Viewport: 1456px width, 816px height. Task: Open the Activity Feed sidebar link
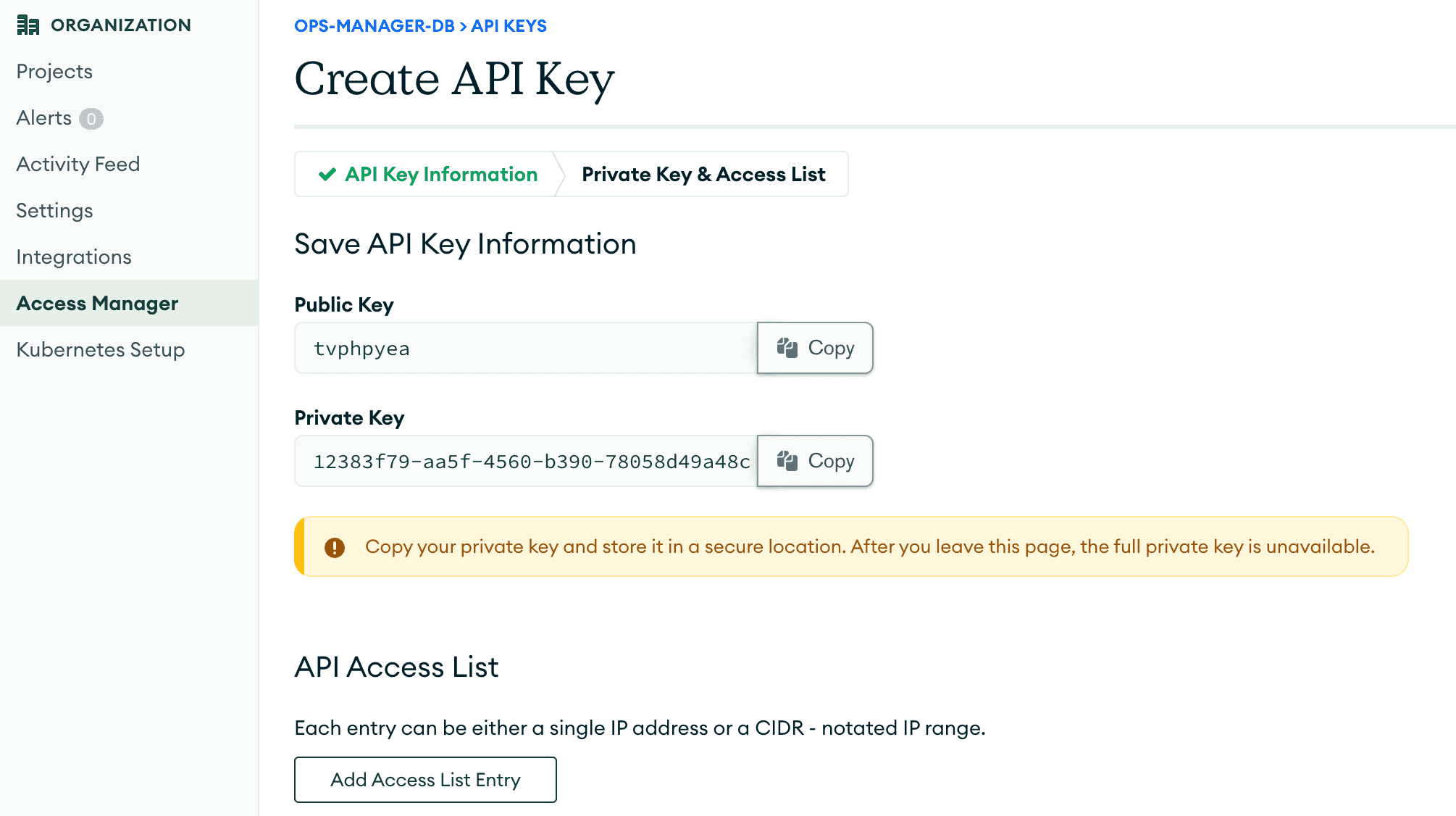[78, 163]
